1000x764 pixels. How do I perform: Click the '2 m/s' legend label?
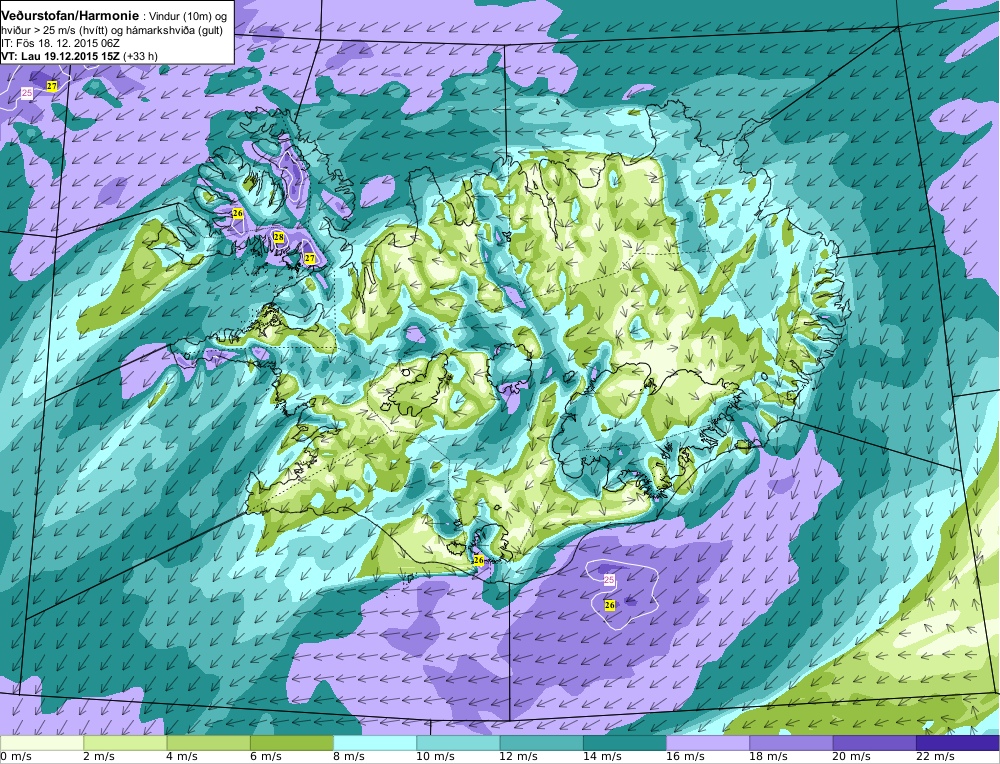(99, 757)
